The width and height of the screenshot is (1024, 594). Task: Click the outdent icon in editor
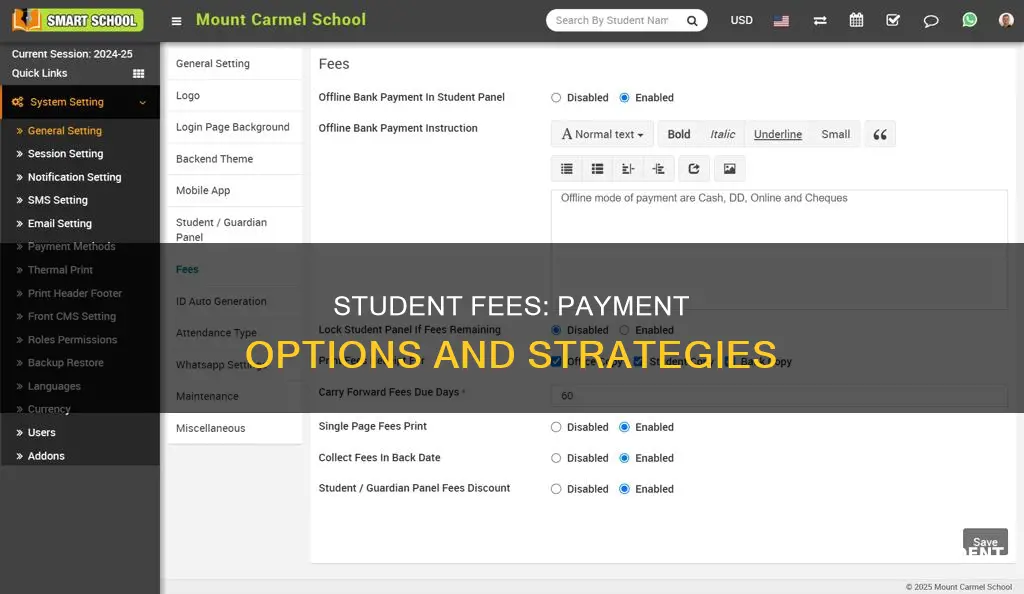click(628, 169)
